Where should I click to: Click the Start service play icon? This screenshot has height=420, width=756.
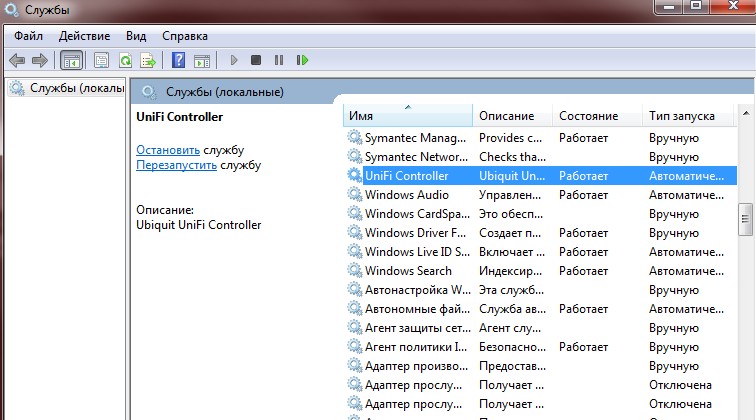tap(234, 60)
